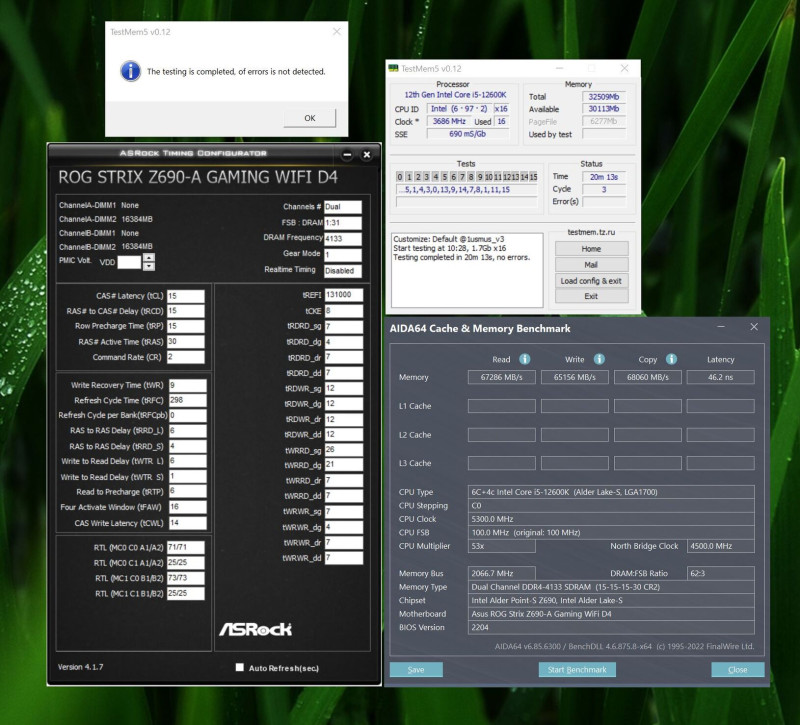Click the FSB : DRAM ratio field

click(x=343, y=222)
